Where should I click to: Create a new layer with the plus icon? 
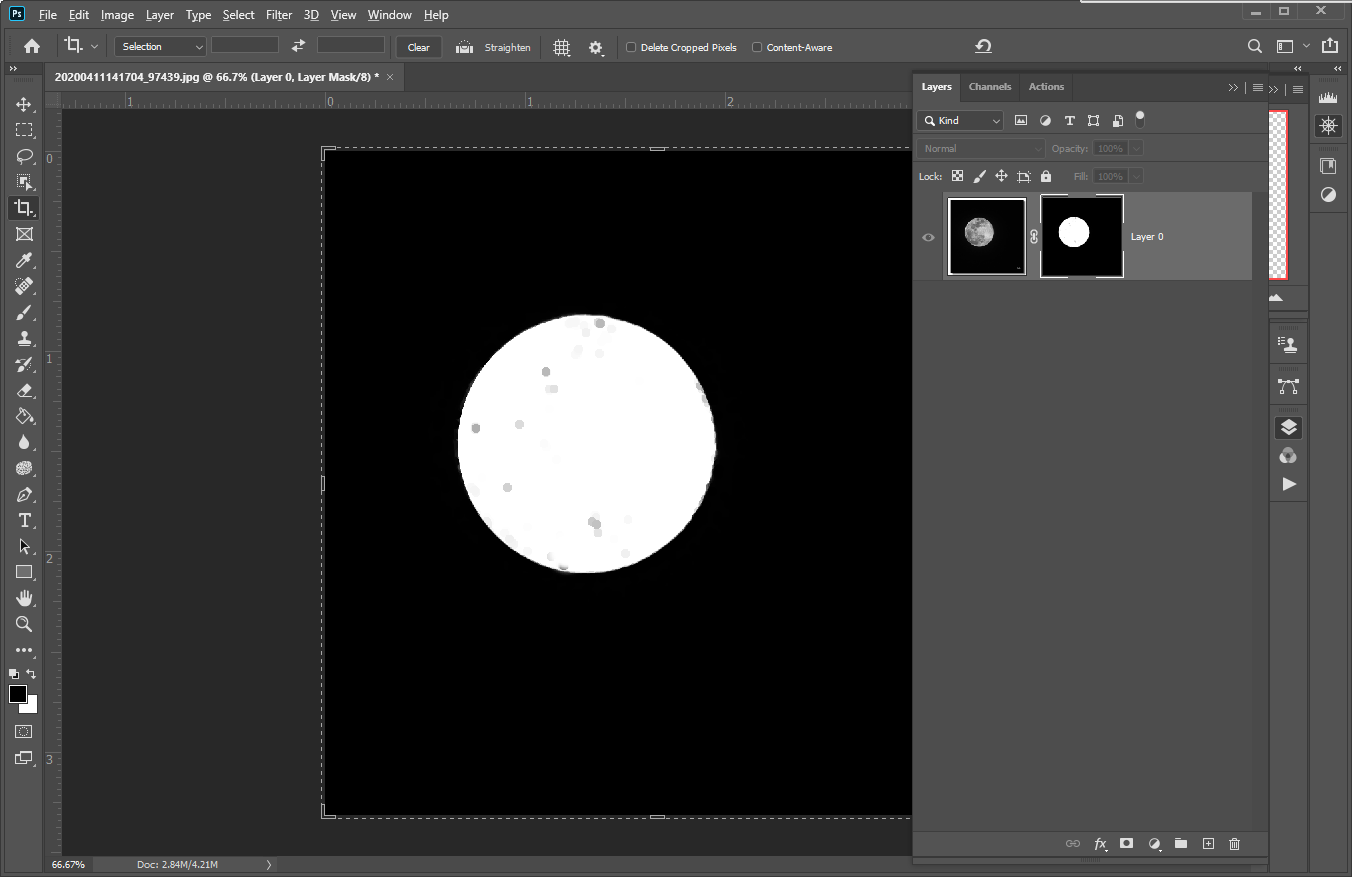(x=1208, y=844)
